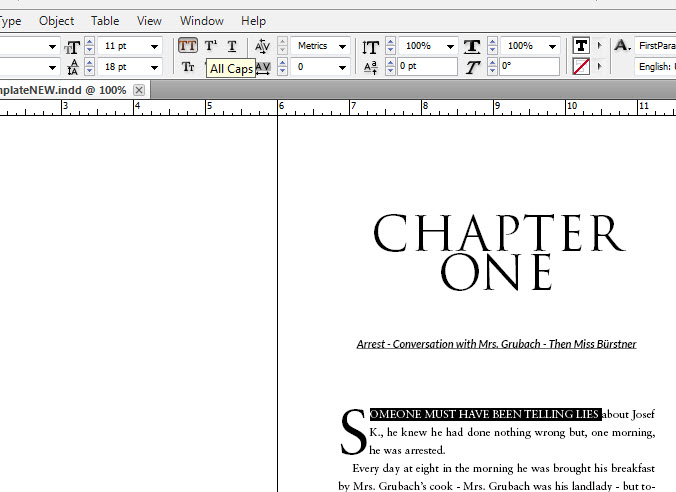Toggle the Superscript button
Image resolution: width=676 pixels, height=492 pixels.
(x=210, y=46)
